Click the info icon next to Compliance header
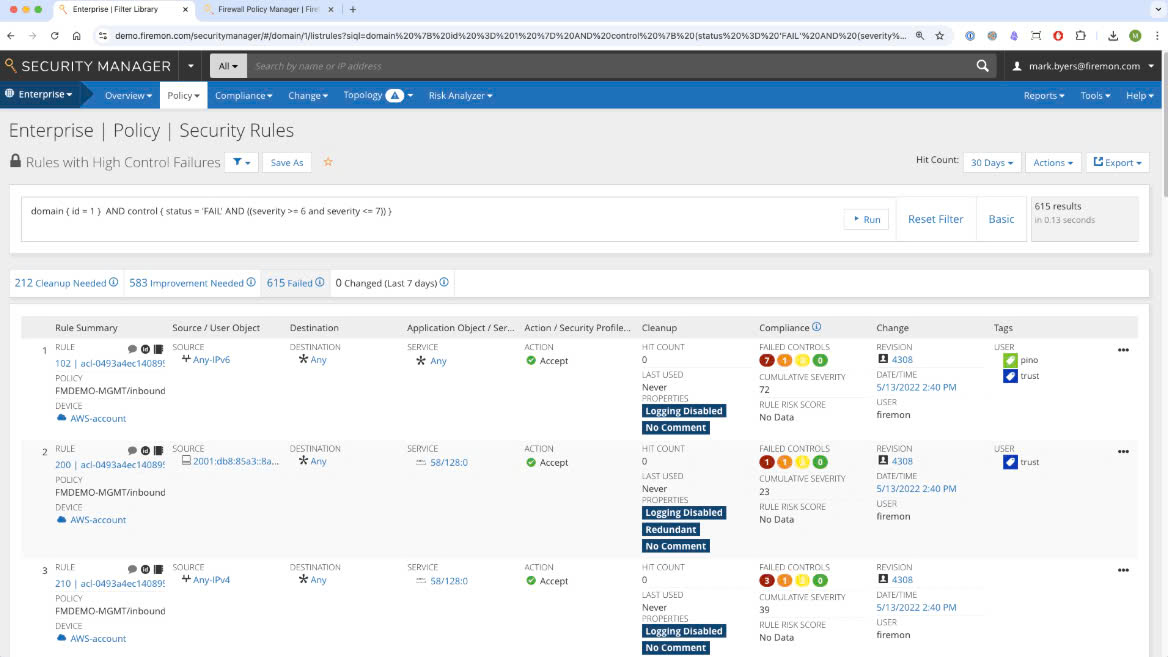1168x657 pixels. [x=817, y=327]
